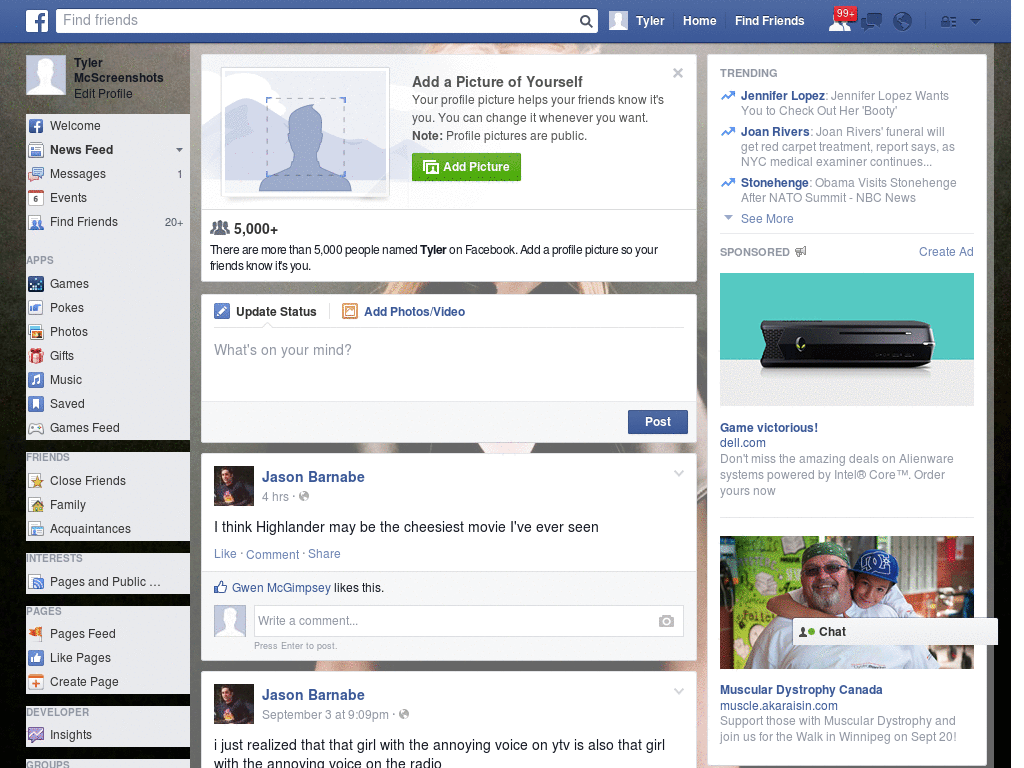1024x768 pixels.
Task: Click Edit Profile link
Action: point(103,93)
